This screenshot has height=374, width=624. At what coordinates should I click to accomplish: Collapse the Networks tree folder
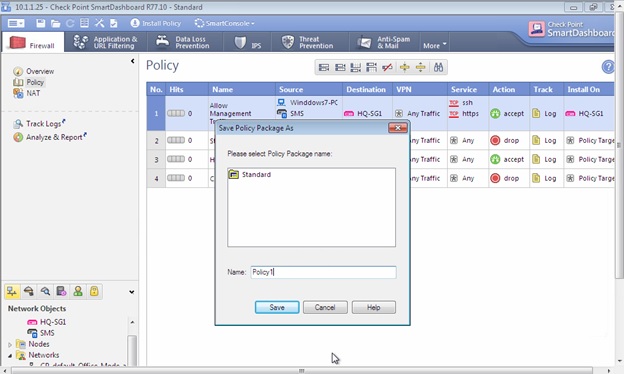click(10, 355)
